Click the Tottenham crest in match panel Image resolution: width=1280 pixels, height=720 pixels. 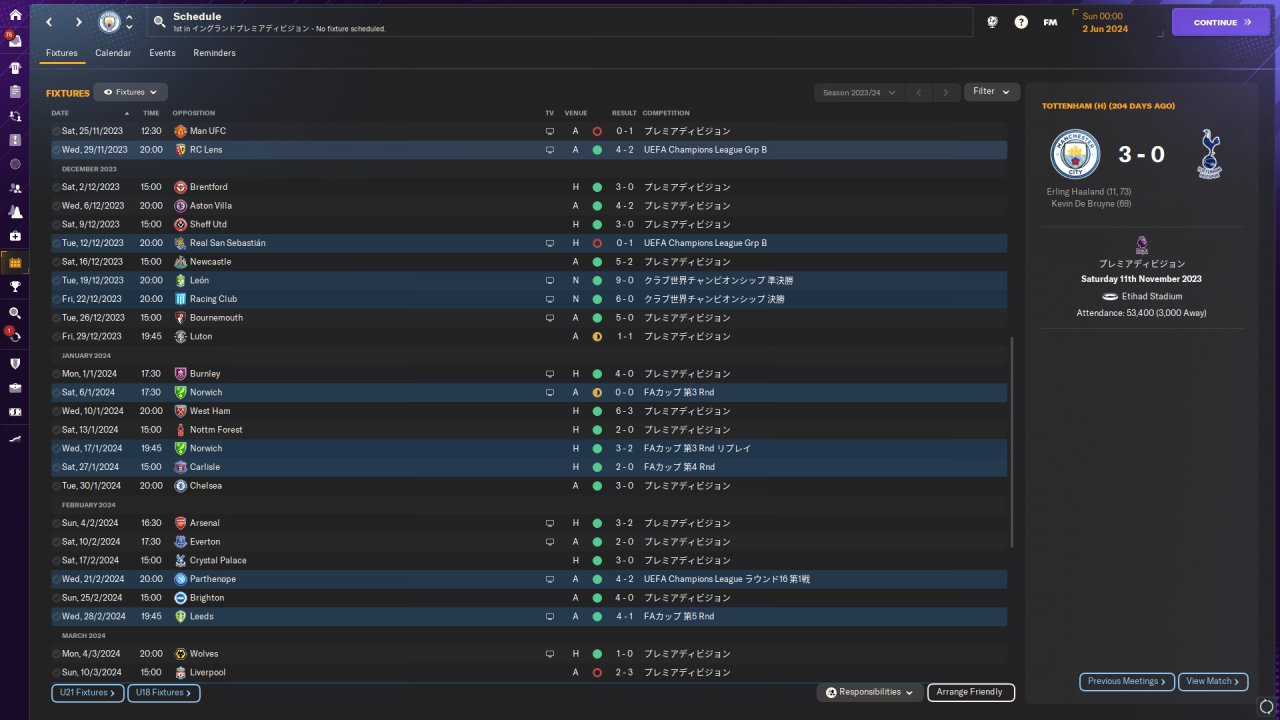click(x=1209, y=154)
